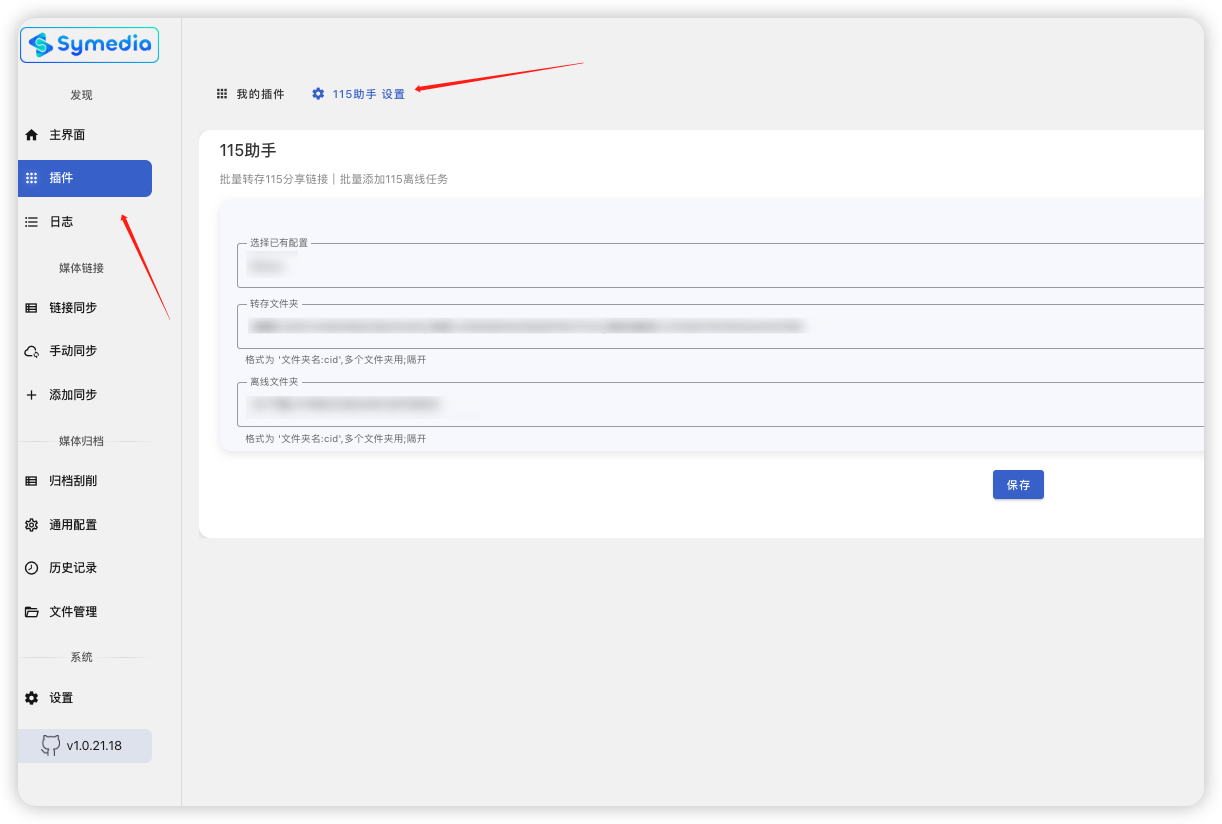1222x824 pixels.
Task: Click the 通用配置 gear icon
Action: (31, 525)
